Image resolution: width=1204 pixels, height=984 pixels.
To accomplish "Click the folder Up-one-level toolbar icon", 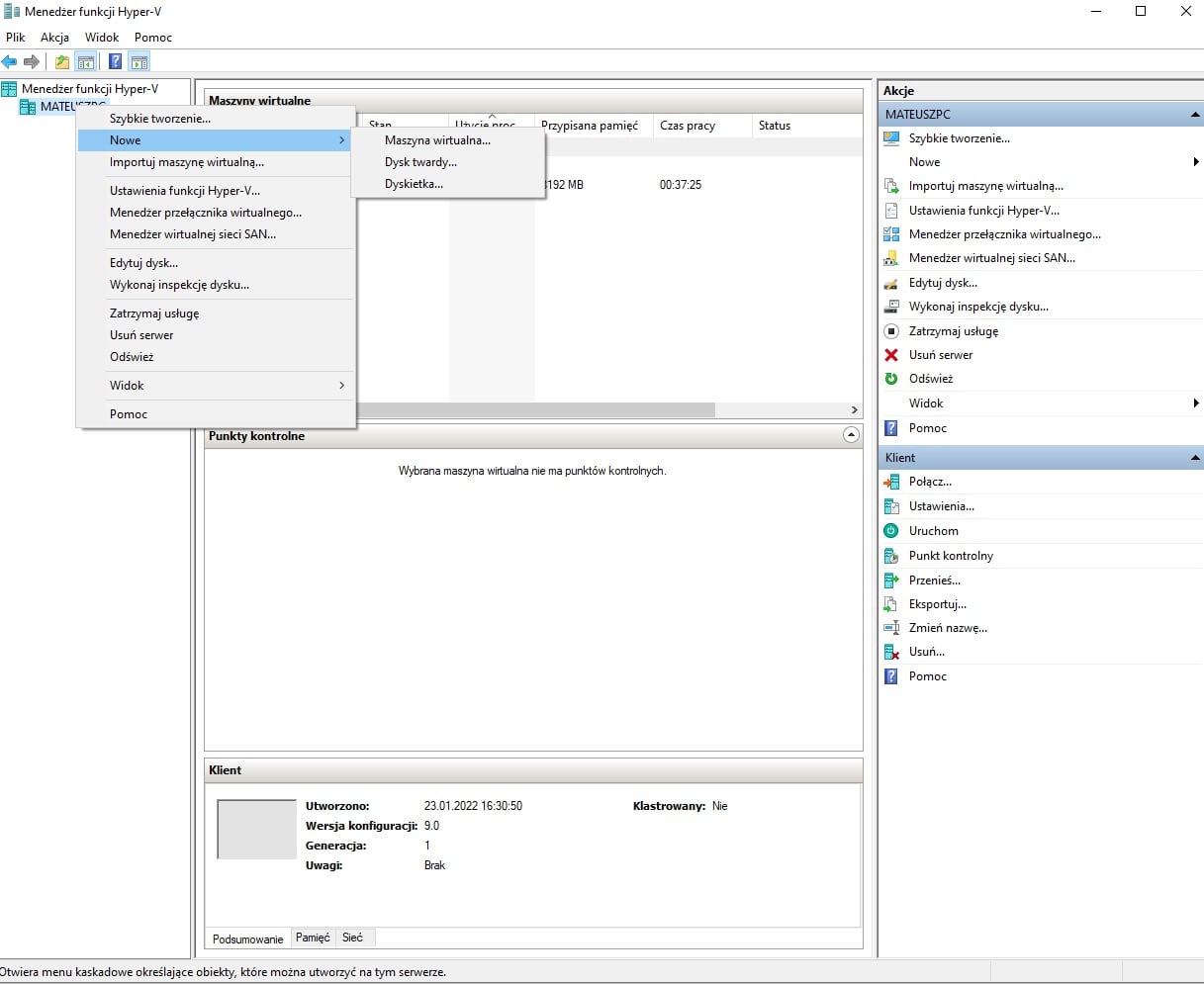I will (x=62, y=62).
